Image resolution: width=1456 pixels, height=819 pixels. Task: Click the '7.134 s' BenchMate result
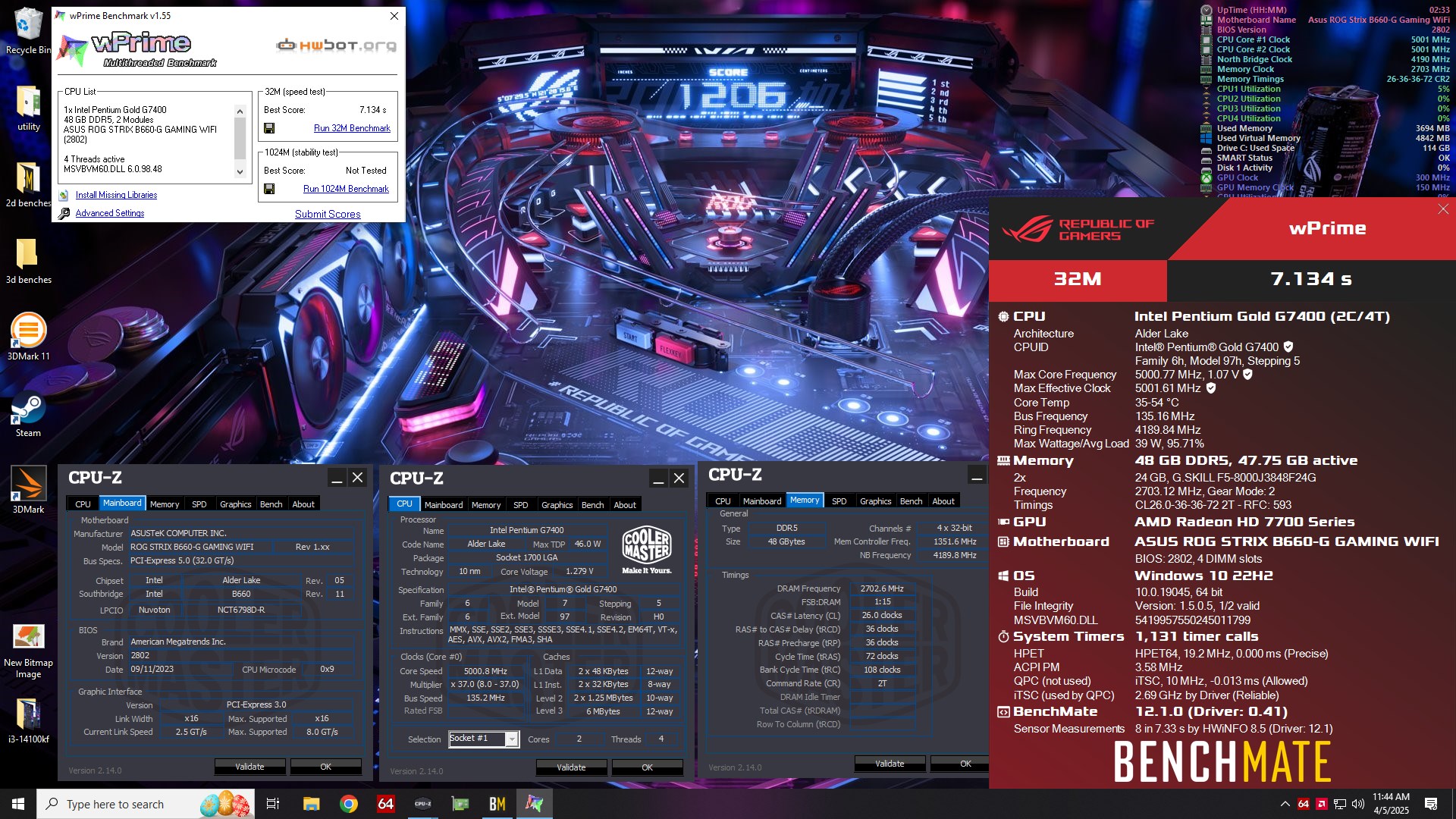tap(1311, 279)
